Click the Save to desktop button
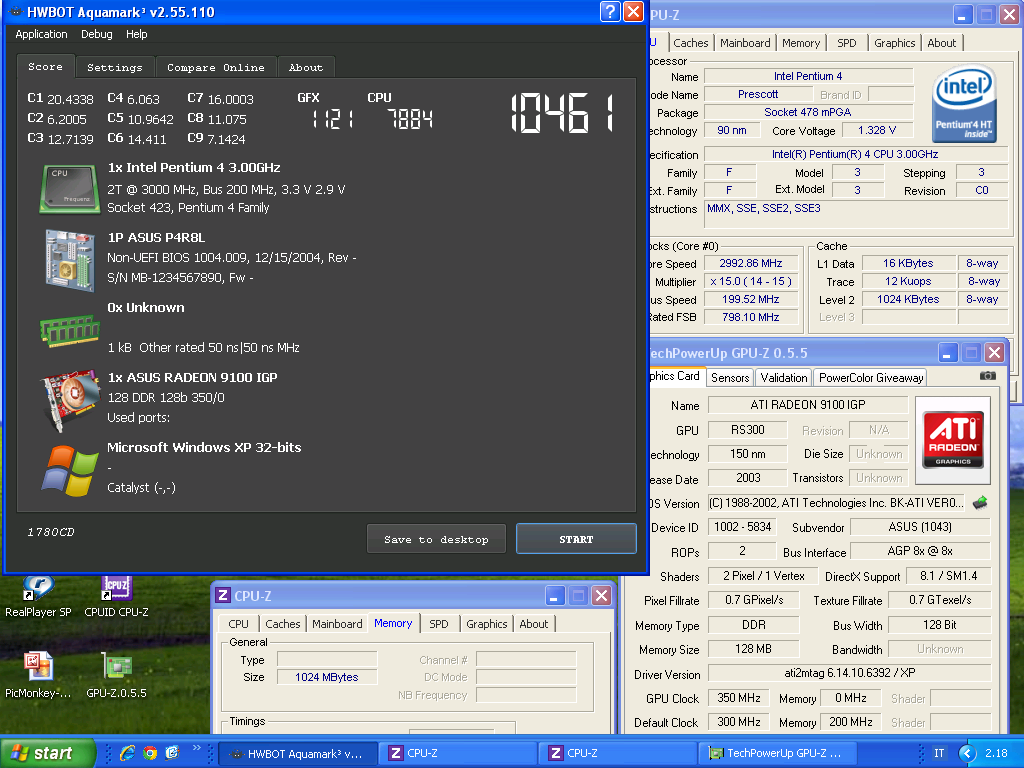This screenshot has height=768, width=1024. 436,539
